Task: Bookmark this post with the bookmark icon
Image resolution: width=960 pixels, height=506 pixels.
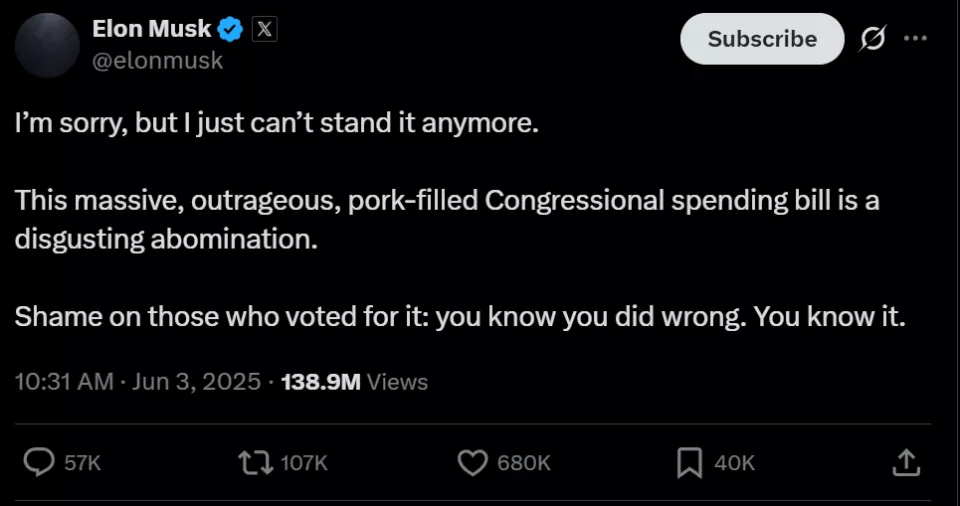Action: [689, 463]
